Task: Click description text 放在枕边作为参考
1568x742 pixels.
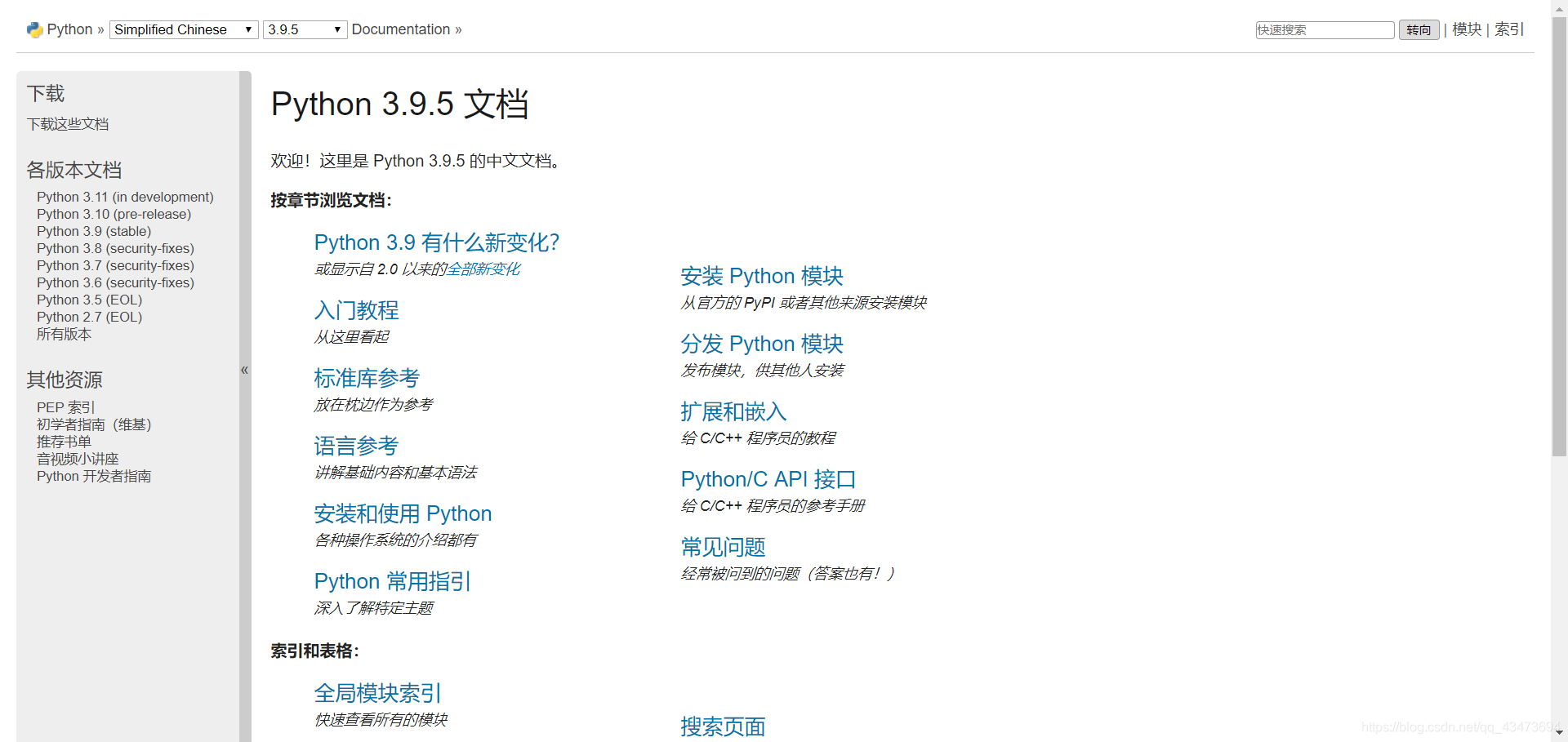Action: point(374,405)
